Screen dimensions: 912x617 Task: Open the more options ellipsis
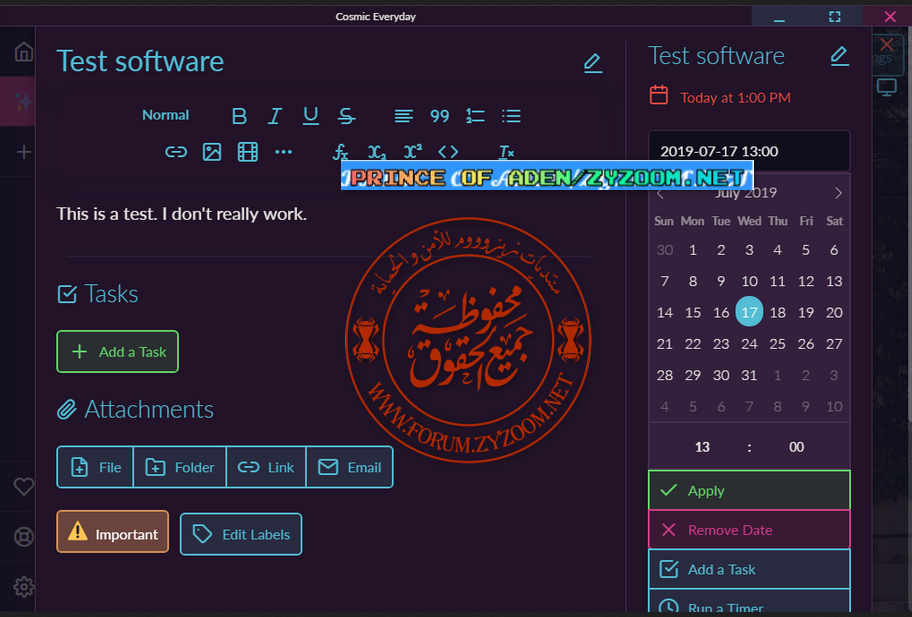tap(283, 152)
